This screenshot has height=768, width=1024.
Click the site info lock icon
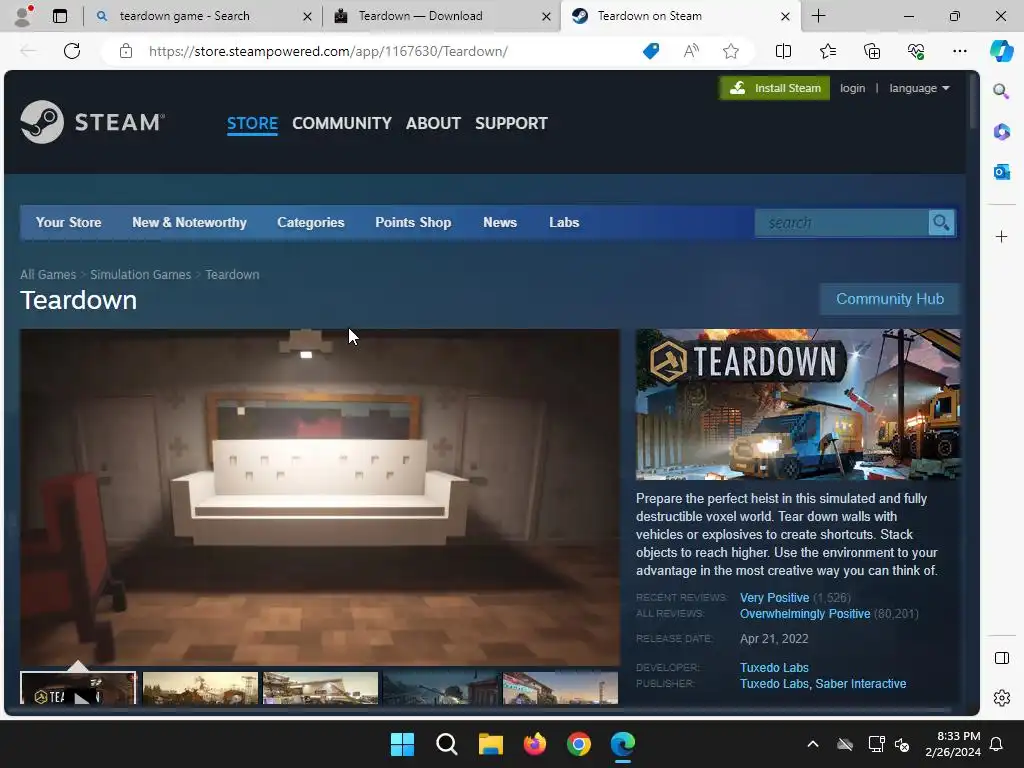click(126, 51)
